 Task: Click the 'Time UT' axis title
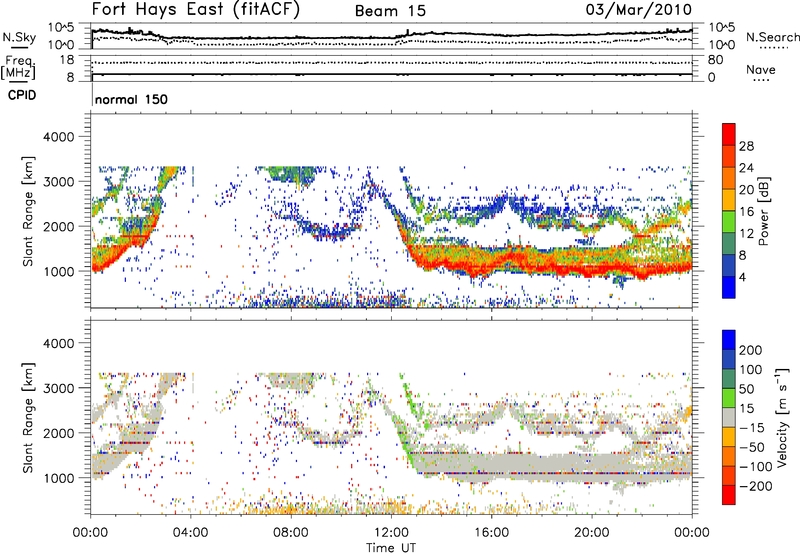tap(391, 548)
